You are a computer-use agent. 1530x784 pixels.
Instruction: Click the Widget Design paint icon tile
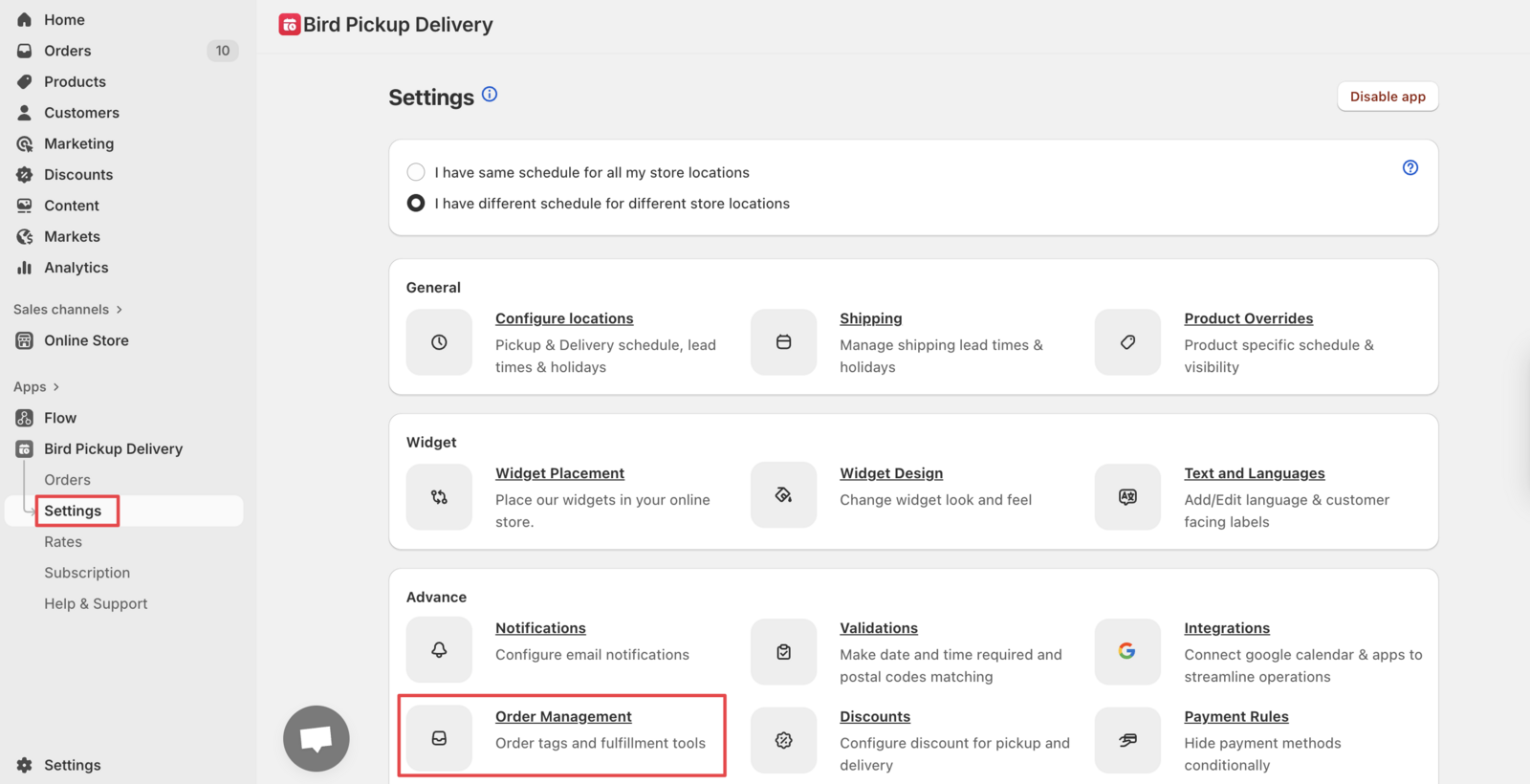click(783, 495)
